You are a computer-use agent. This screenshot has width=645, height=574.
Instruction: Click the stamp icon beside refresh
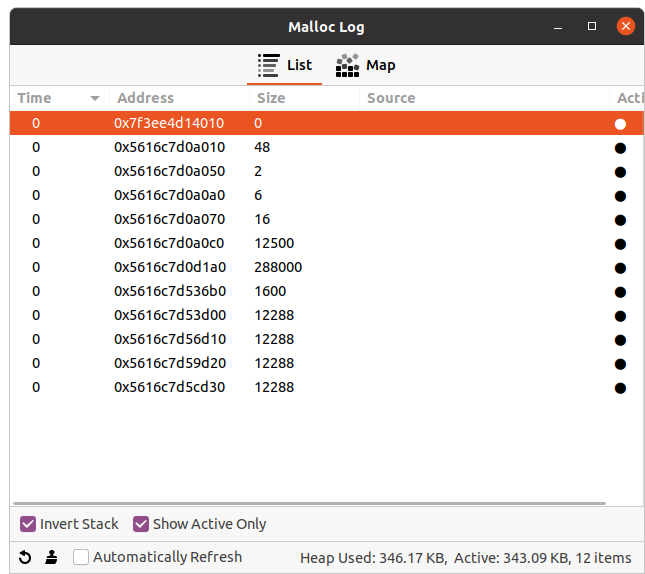tap(51, 558)
